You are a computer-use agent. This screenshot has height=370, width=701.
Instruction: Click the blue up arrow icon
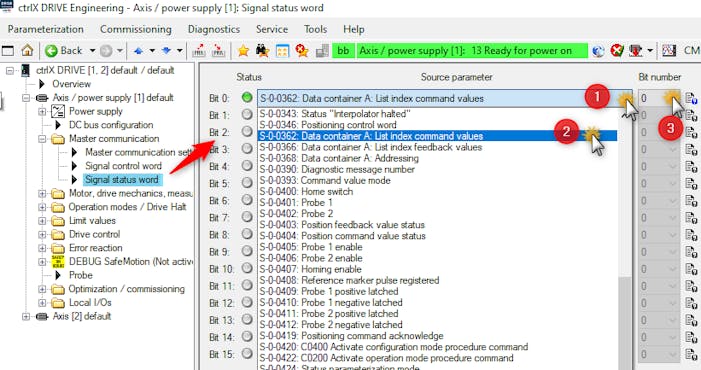138,51
